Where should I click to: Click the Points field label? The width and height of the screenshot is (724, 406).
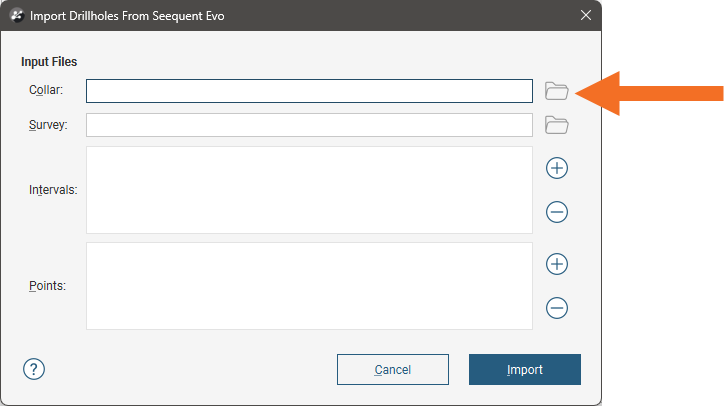[x=47, y=285]
